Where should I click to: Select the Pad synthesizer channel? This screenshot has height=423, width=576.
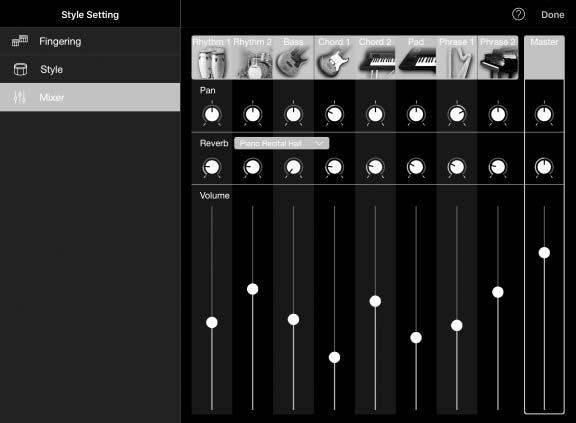(x=416, y=57)
